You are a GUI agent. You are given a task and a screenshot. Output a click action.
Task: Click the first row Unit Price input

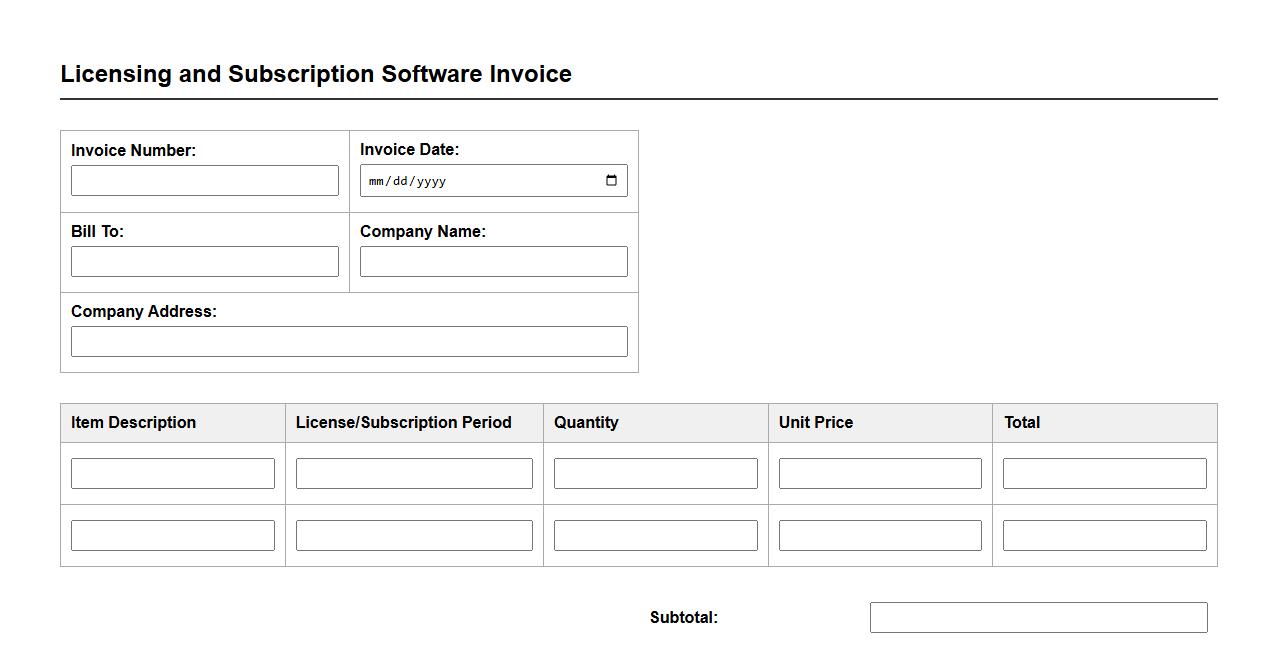[x=880, y=474]
